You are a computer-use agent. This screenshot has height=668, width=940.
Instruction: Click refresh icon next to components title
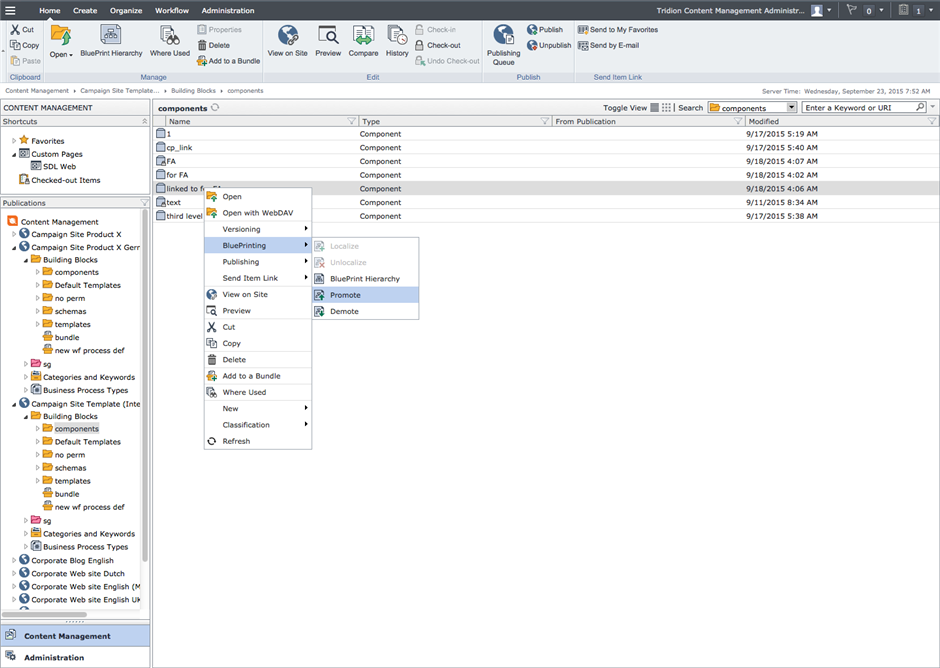tap(215, 107)
